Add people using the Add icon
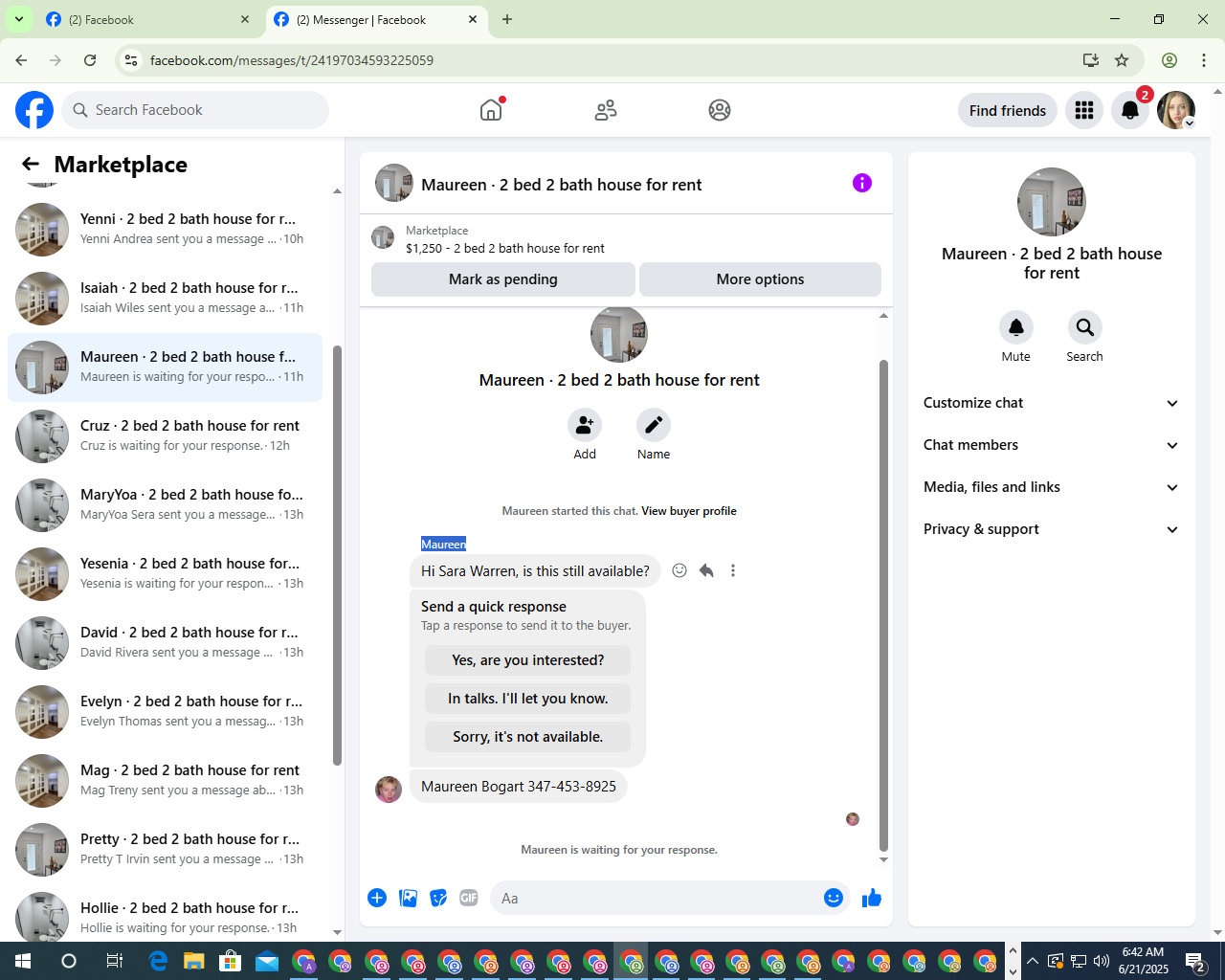 tap(585, 424)
